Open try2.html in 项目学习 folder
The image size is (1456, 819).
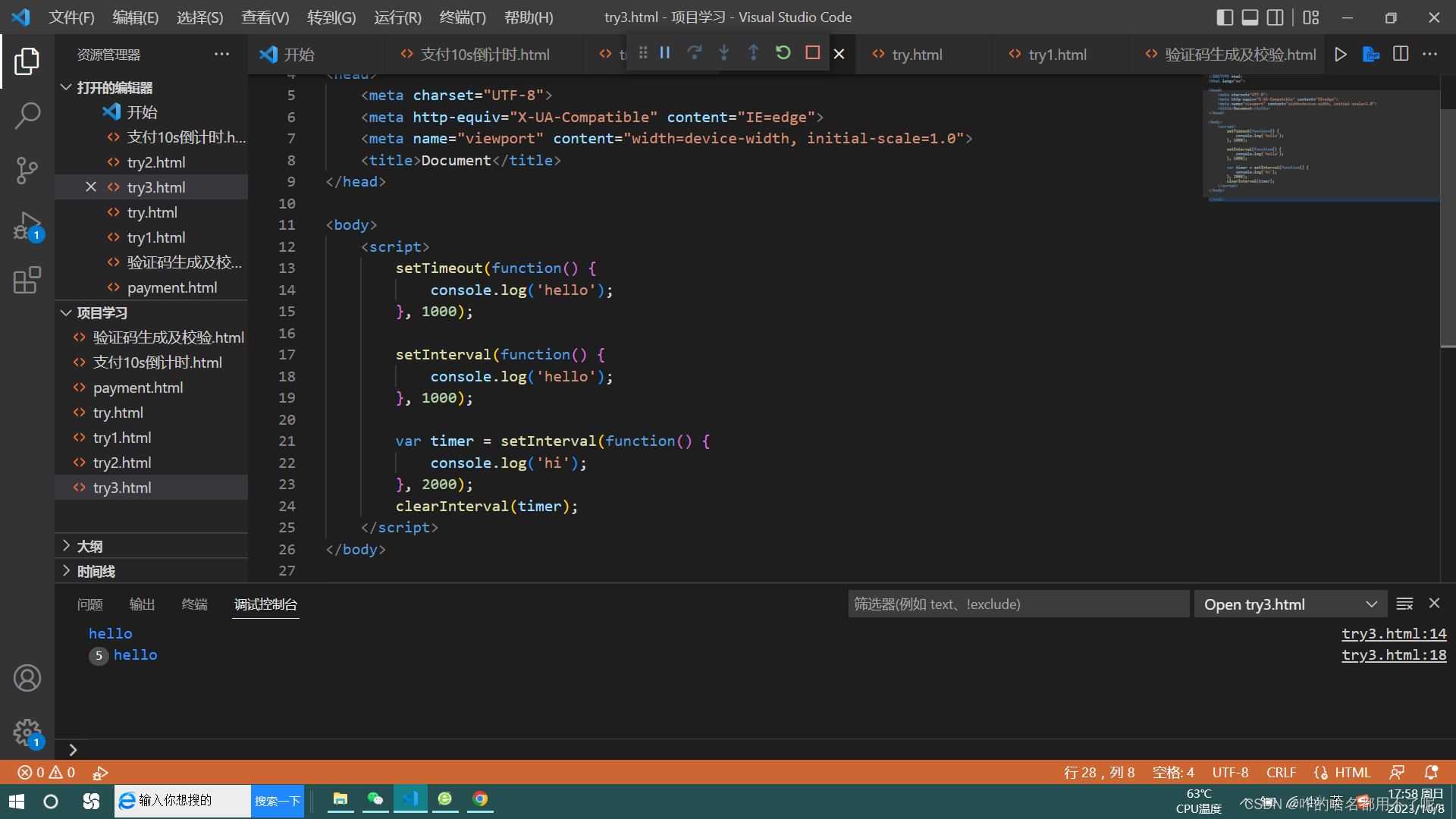(x=122, y=463)
